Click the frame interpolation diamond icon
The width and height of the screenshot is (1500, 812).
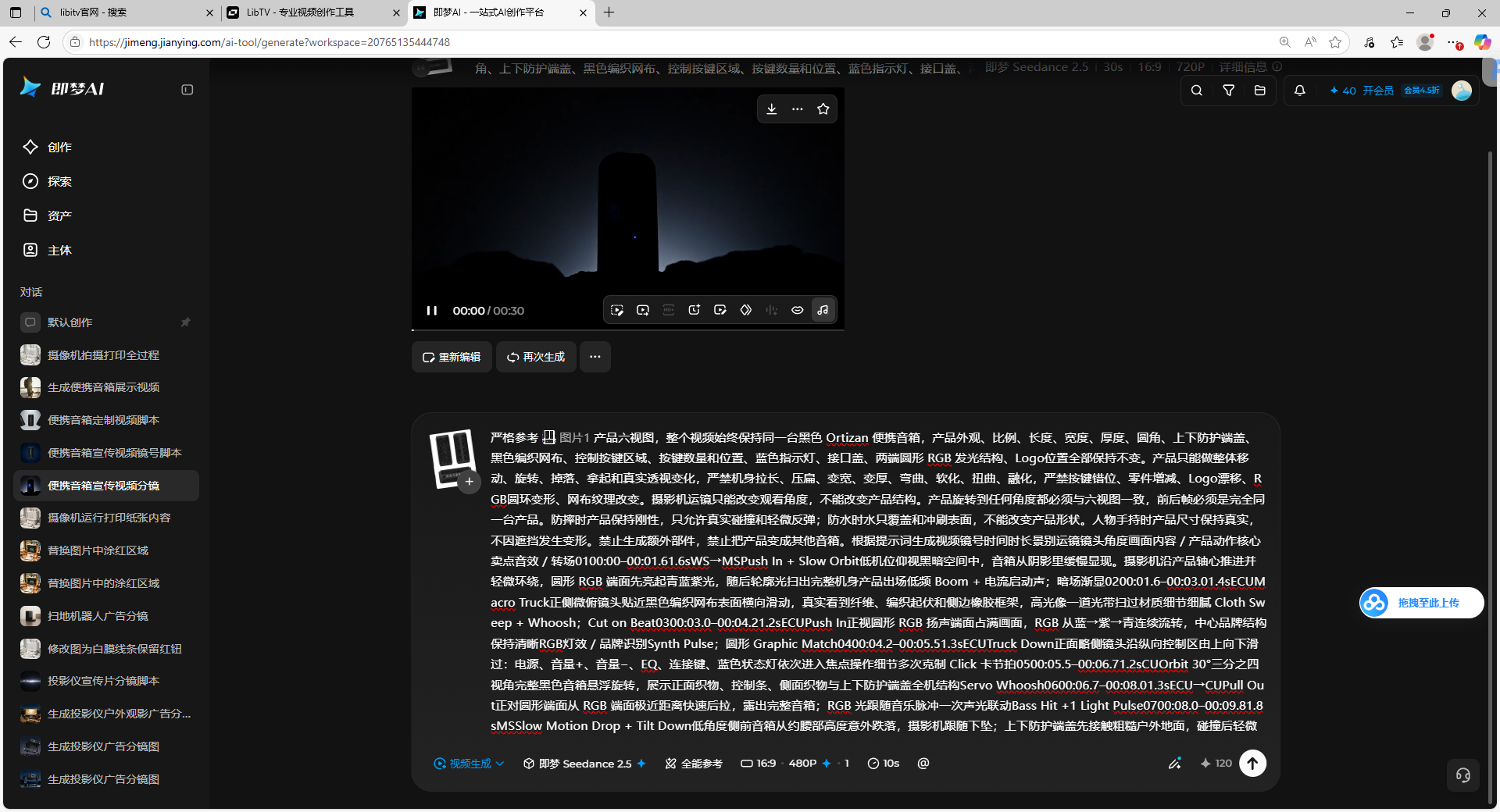tap(746, 310)
